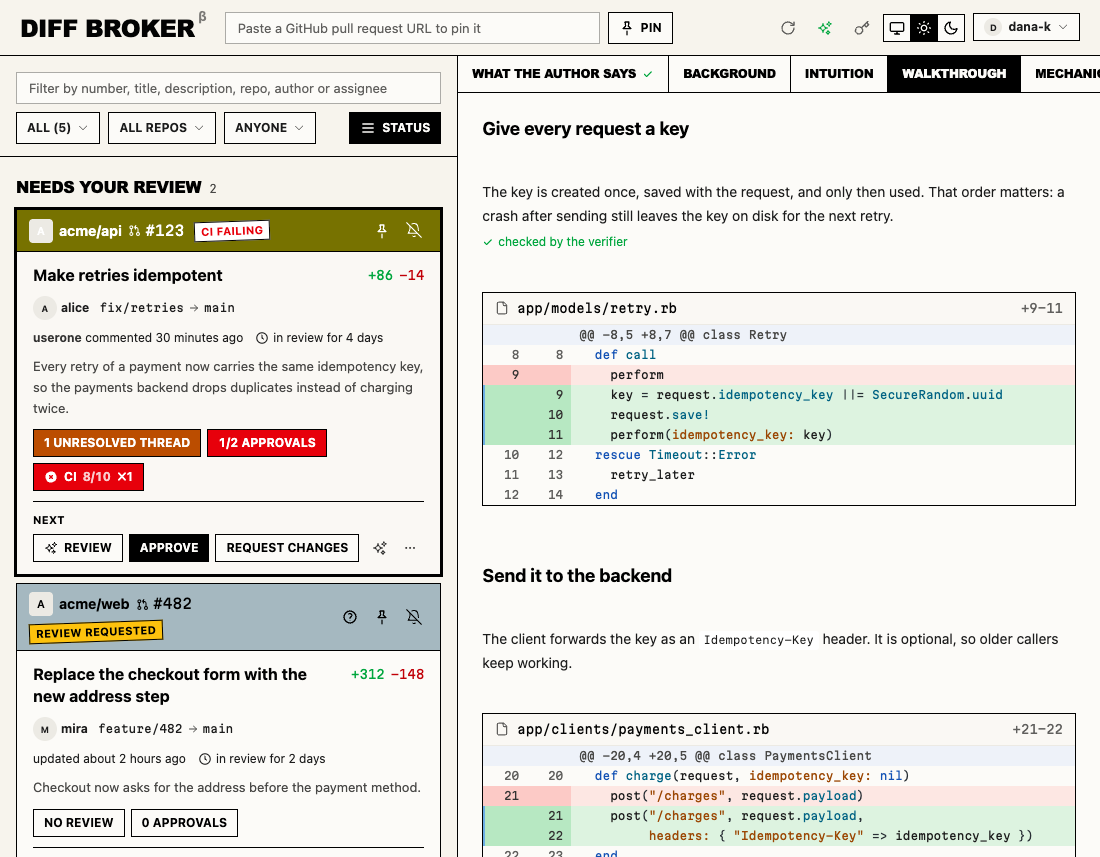Mute notifications for acme/api #123
Viewport: 1100px width, 857px height.
[x=414, y=231]
